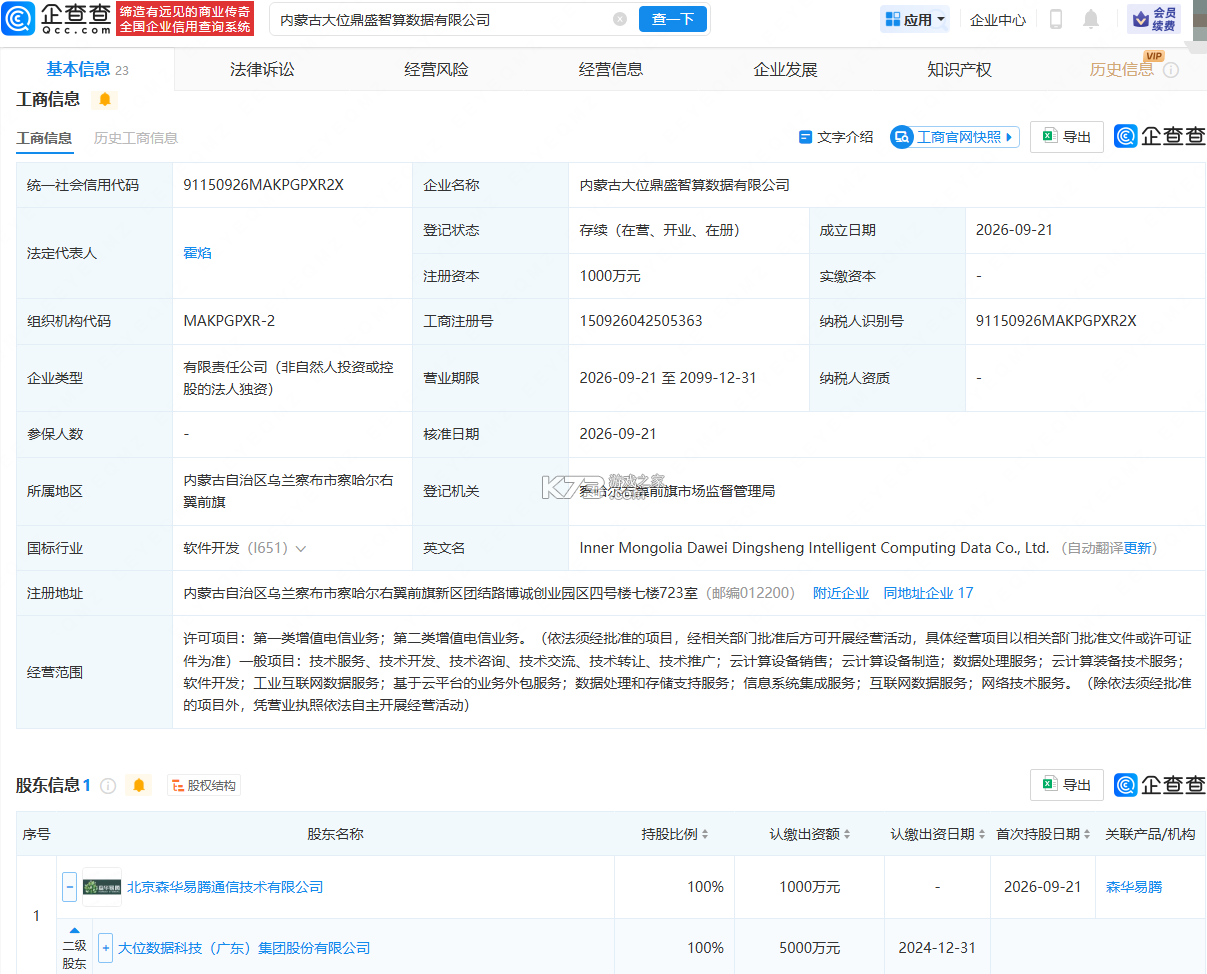The image size is (1207, 974).
Task: Open 北京森华易腾通信技术有限公司 link
Action: click(x=225, y=887)
